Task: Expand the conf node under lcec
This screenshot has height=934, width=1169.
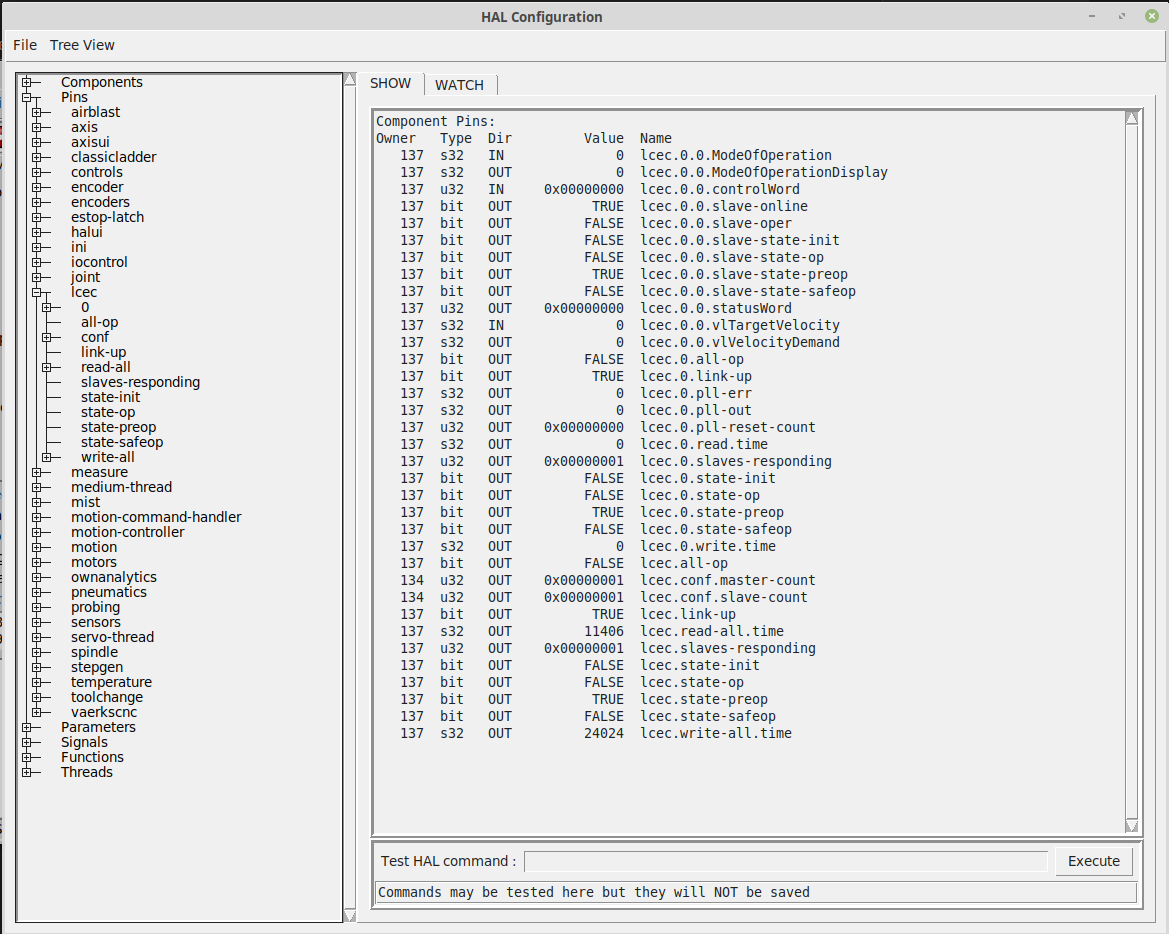Action: coord(47,337)
